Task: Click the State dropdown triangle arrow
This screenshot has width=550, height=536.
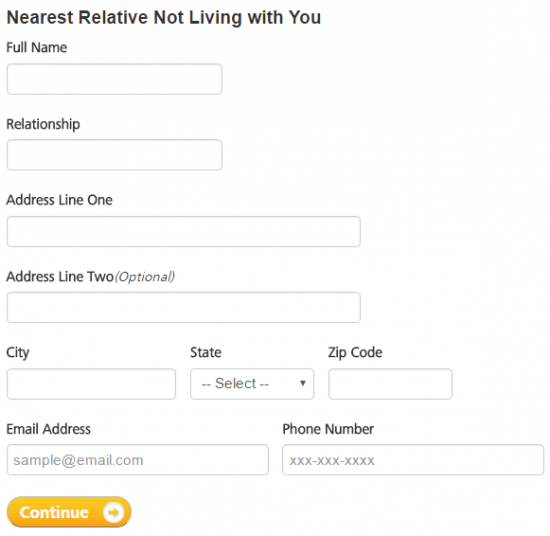Action: [303, 383]
